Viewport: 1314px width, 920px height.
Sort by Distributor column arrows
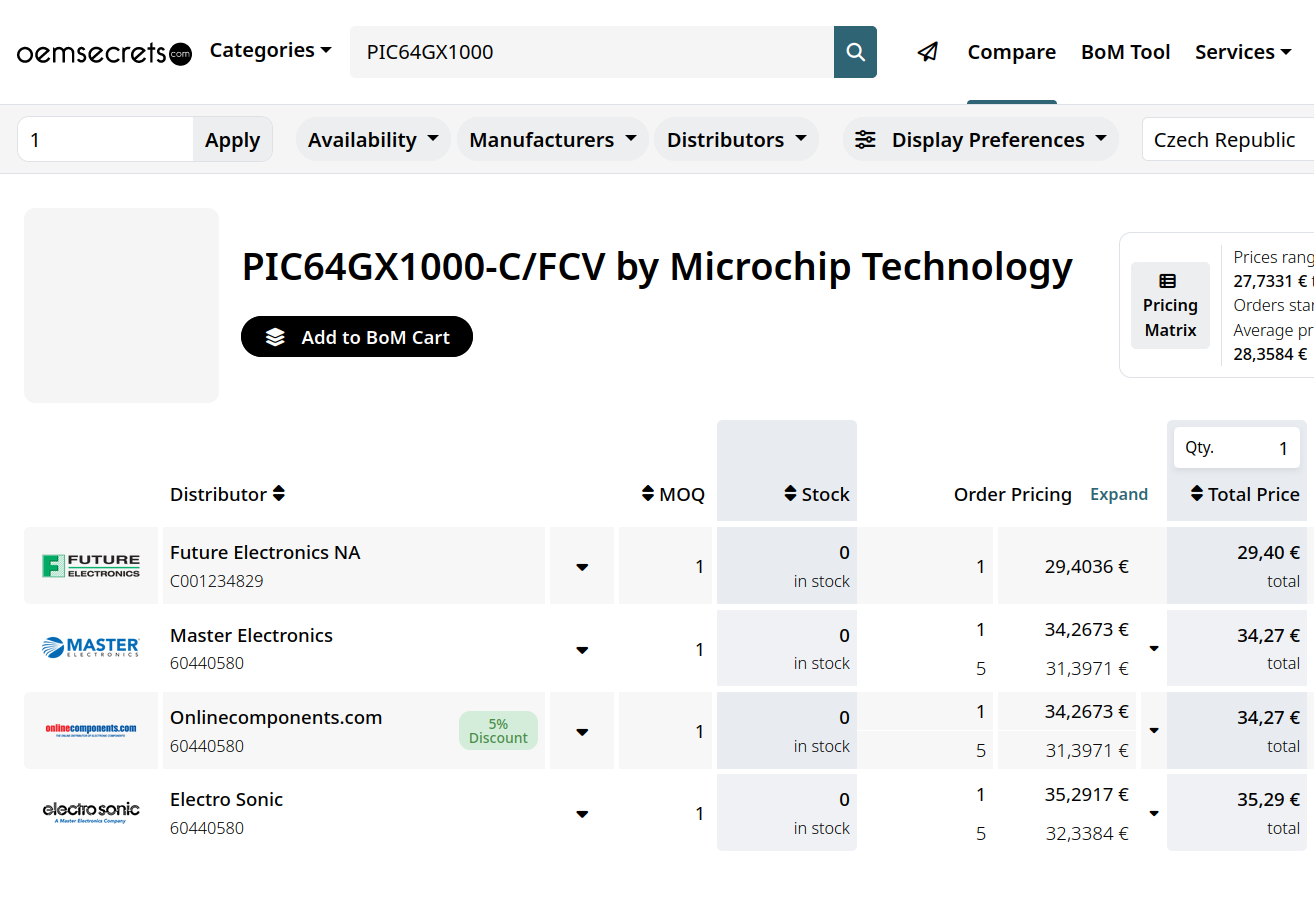[x=279, y=494]
